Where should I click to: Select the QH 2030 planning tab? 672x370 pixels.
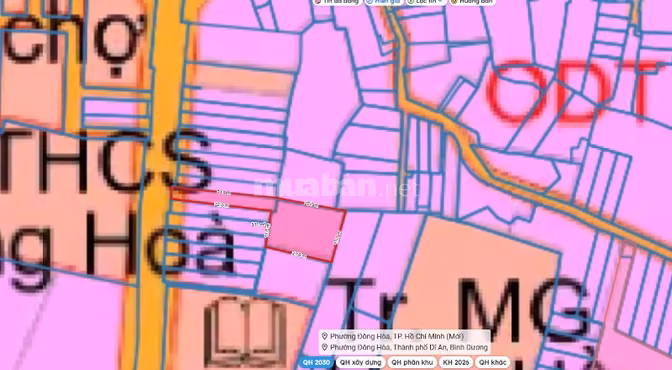click(317, 362)
